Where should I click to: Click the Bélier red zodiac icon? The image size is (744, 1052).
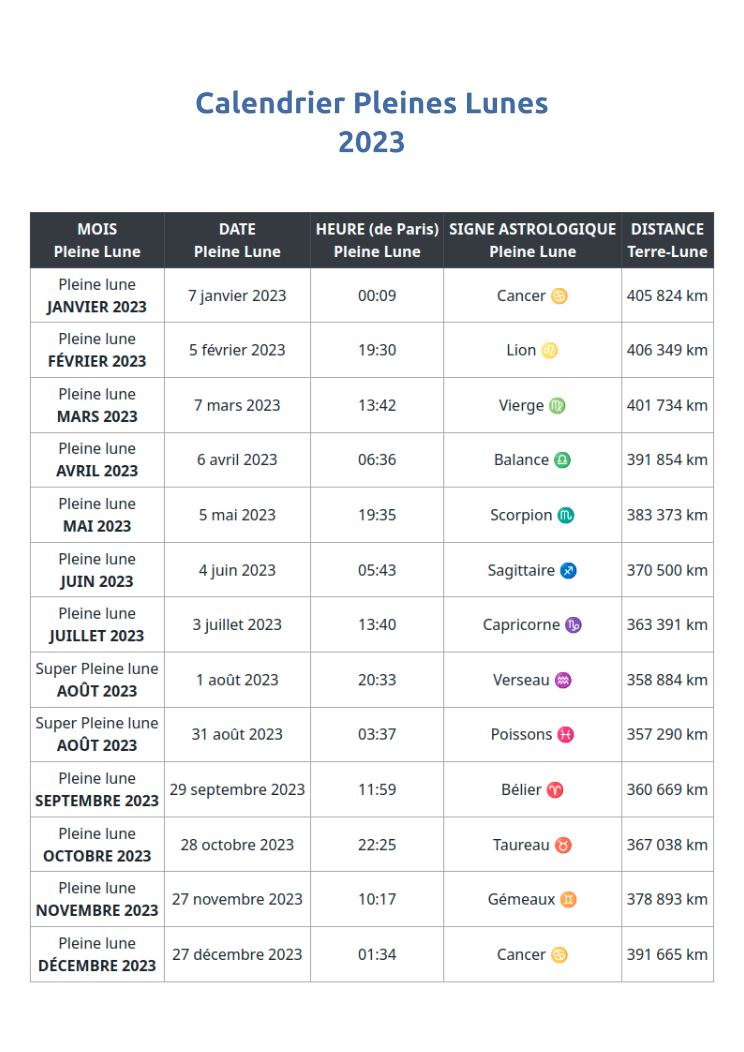coord(555,790)
